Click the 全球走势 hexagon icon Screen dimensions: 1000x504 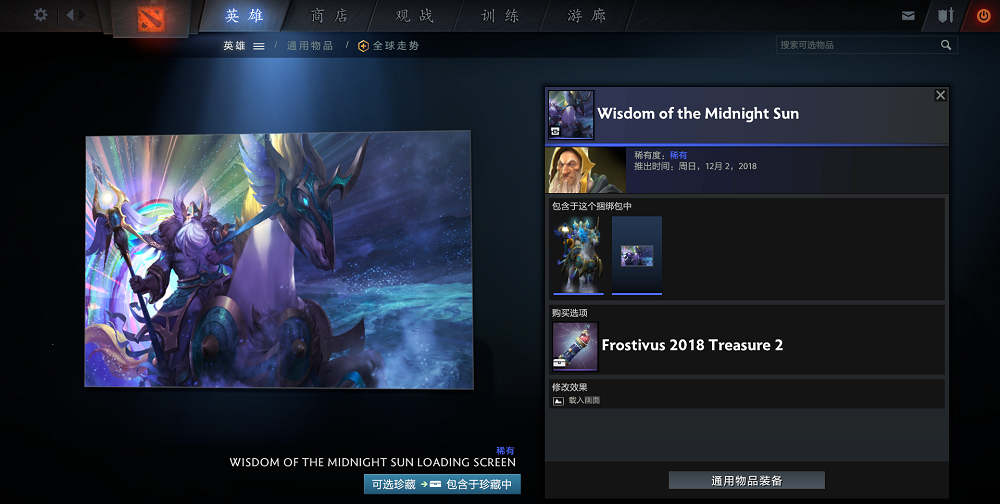click(363, 46)
